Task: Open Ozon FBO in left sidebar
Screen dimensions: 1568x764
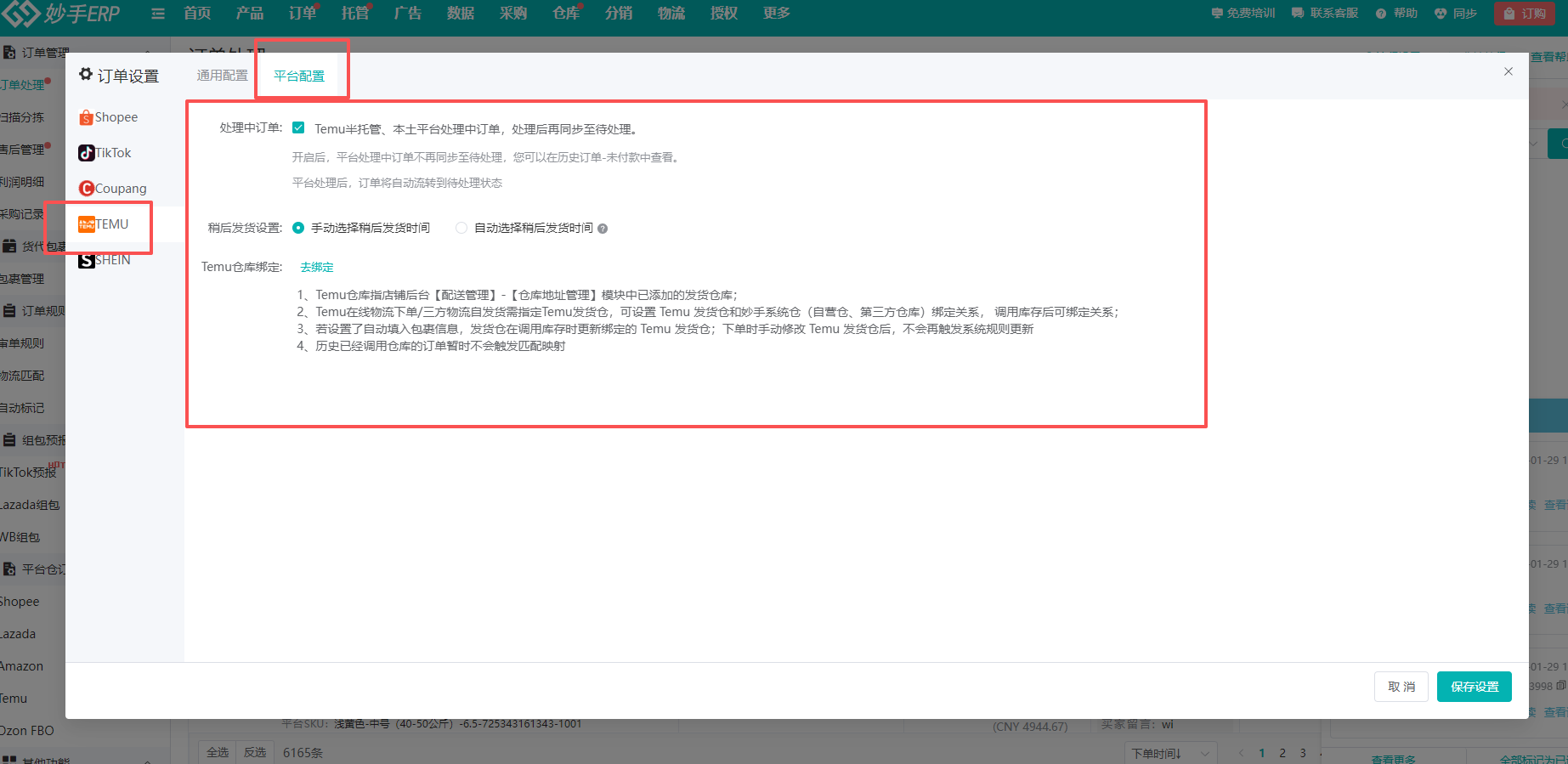Action: 27,731
